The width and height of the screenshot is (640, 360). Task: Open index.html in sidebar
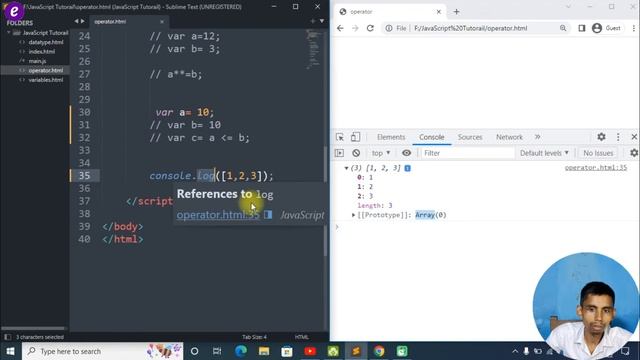click(42, 51)
